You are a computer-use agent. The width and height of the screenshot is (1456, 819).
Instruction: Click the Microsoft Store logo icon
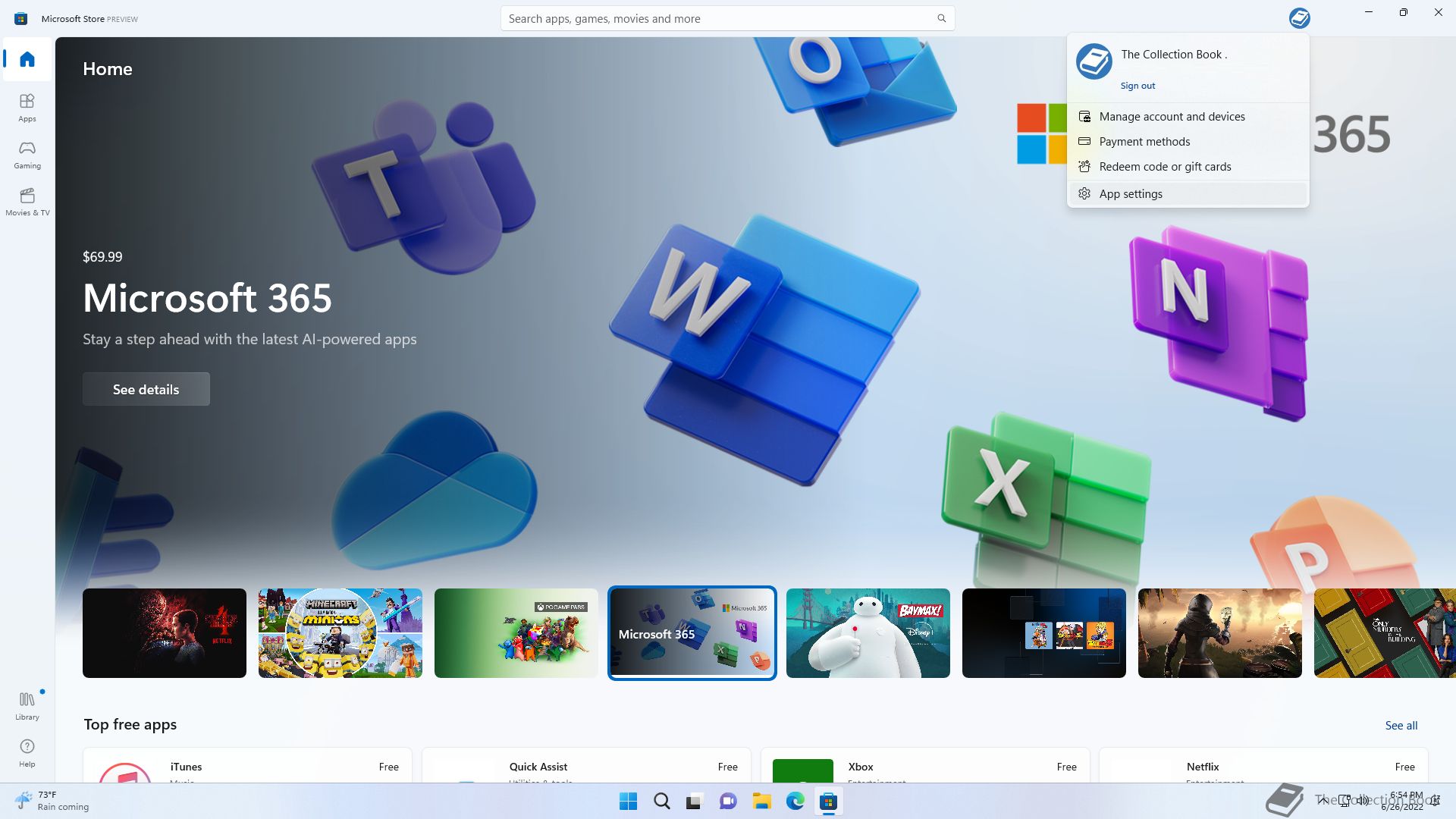[21, 18]
